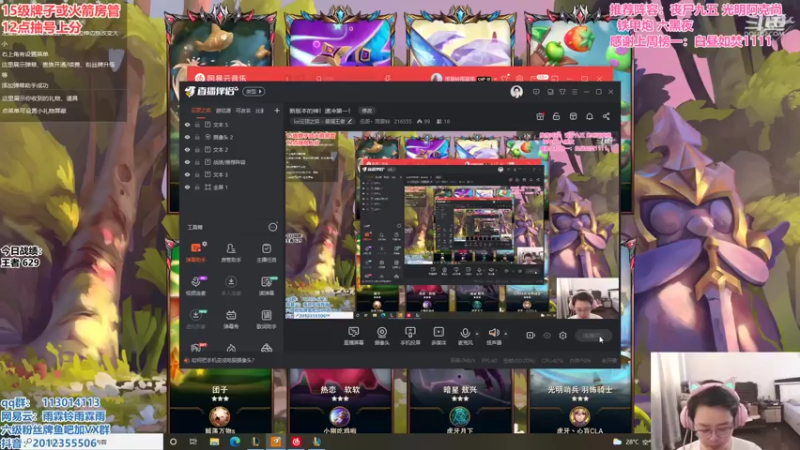The width and height of the screenshot is (800, 450).
Task: Hide the 摄像头 2 source layer
Action: (x=187, y=137)
